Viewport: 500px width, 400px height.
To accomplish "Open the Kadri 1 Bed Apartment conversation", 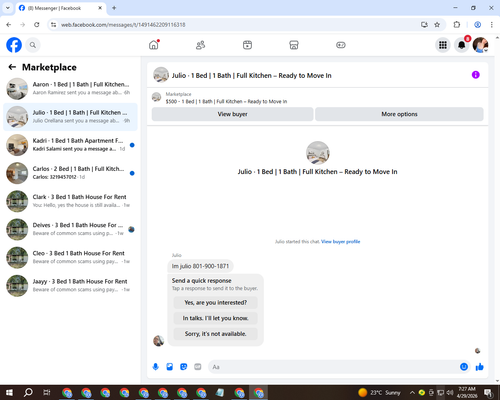I will pyautogui.click(x=70, y=145).
